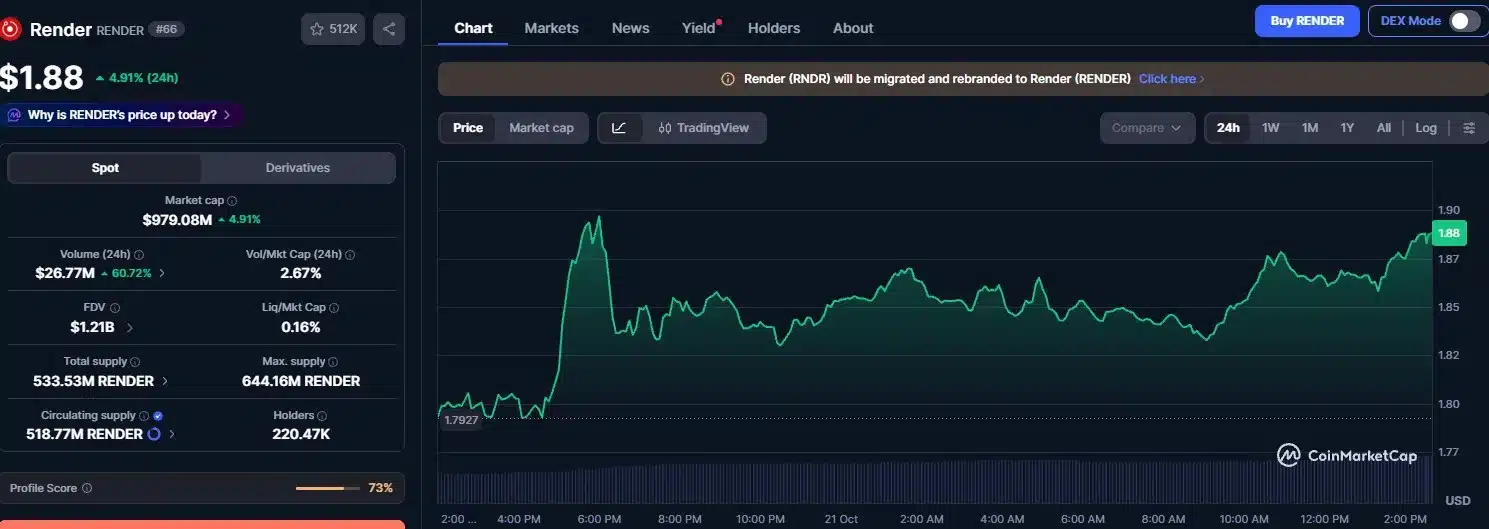Click Total supply info icon

(x=135, y=362)
